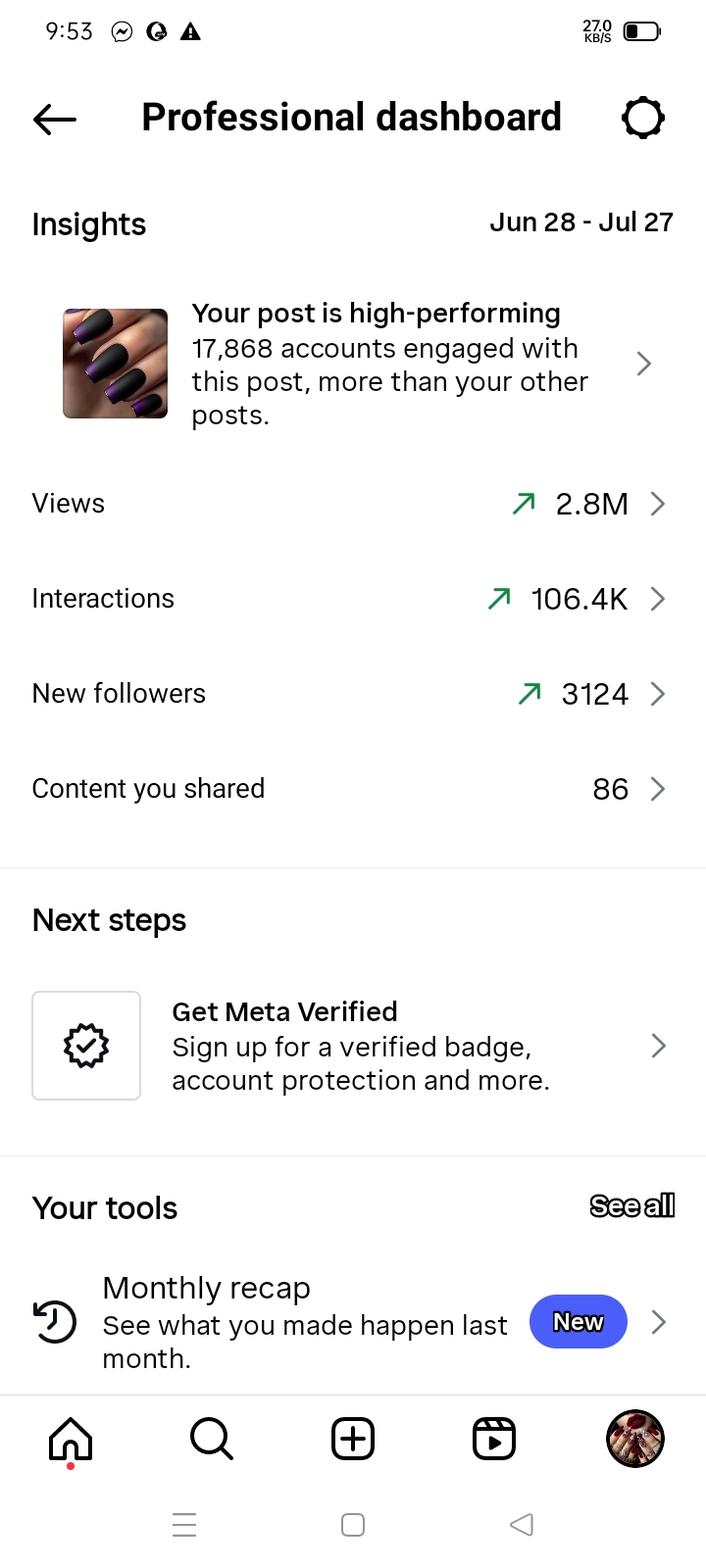The image size is (706, 1568).
Task: Expand the Views insight chevron
Action: pos(658,504)
